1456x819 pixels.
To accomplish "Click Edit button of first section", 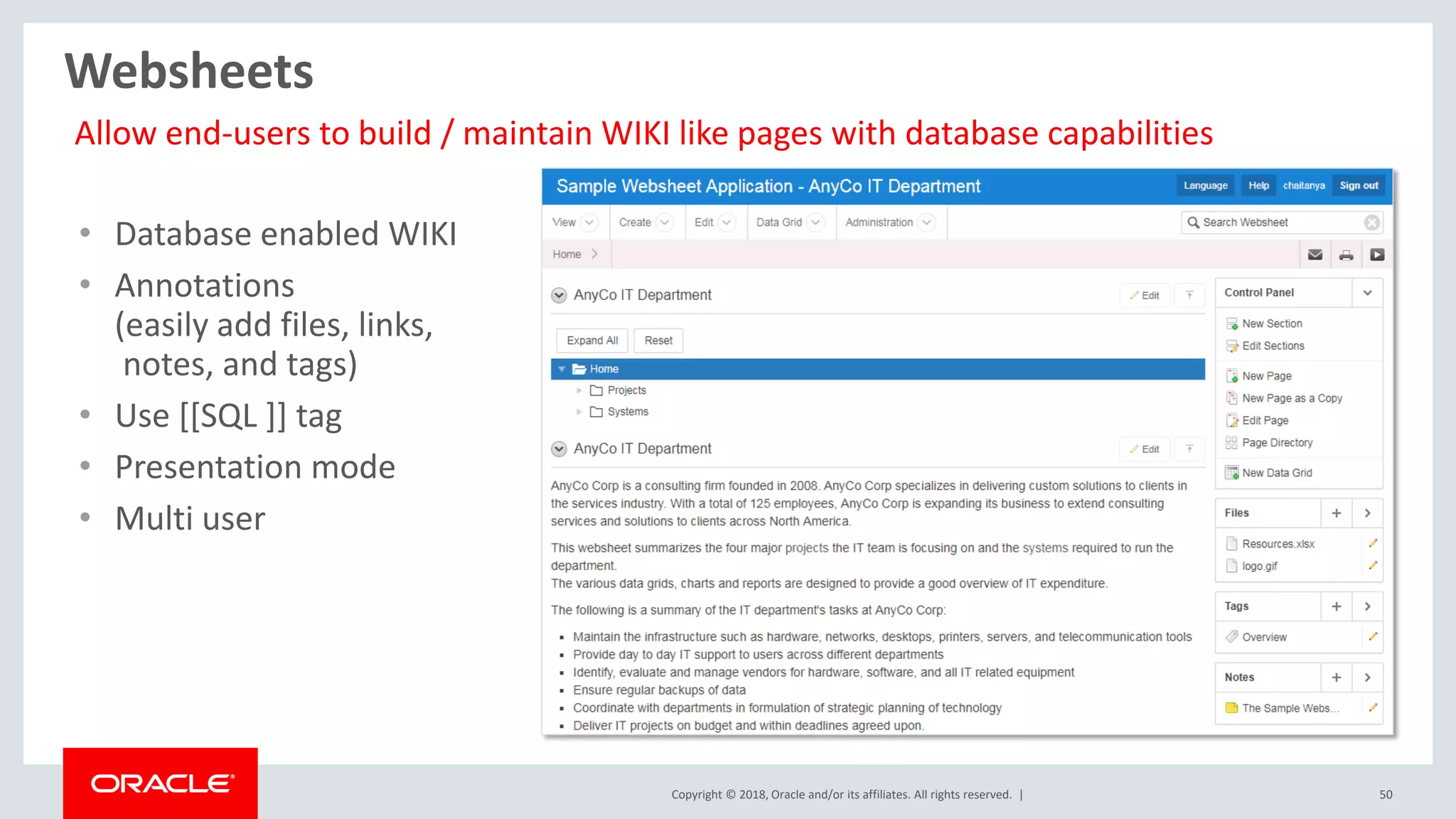I will click(x=1145, y=295).
